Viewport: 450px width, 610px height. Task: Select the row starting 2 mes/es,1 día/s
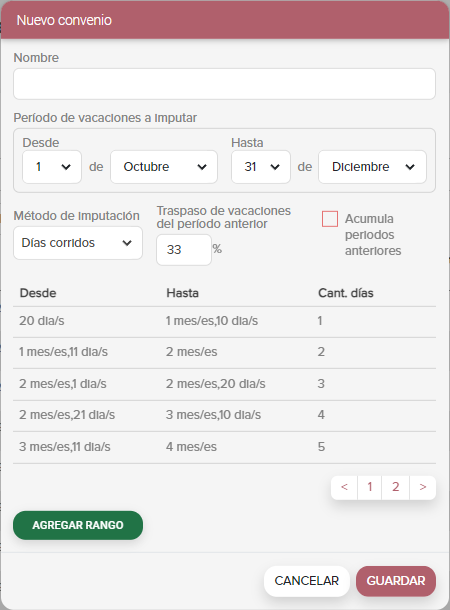coord(224,384)
